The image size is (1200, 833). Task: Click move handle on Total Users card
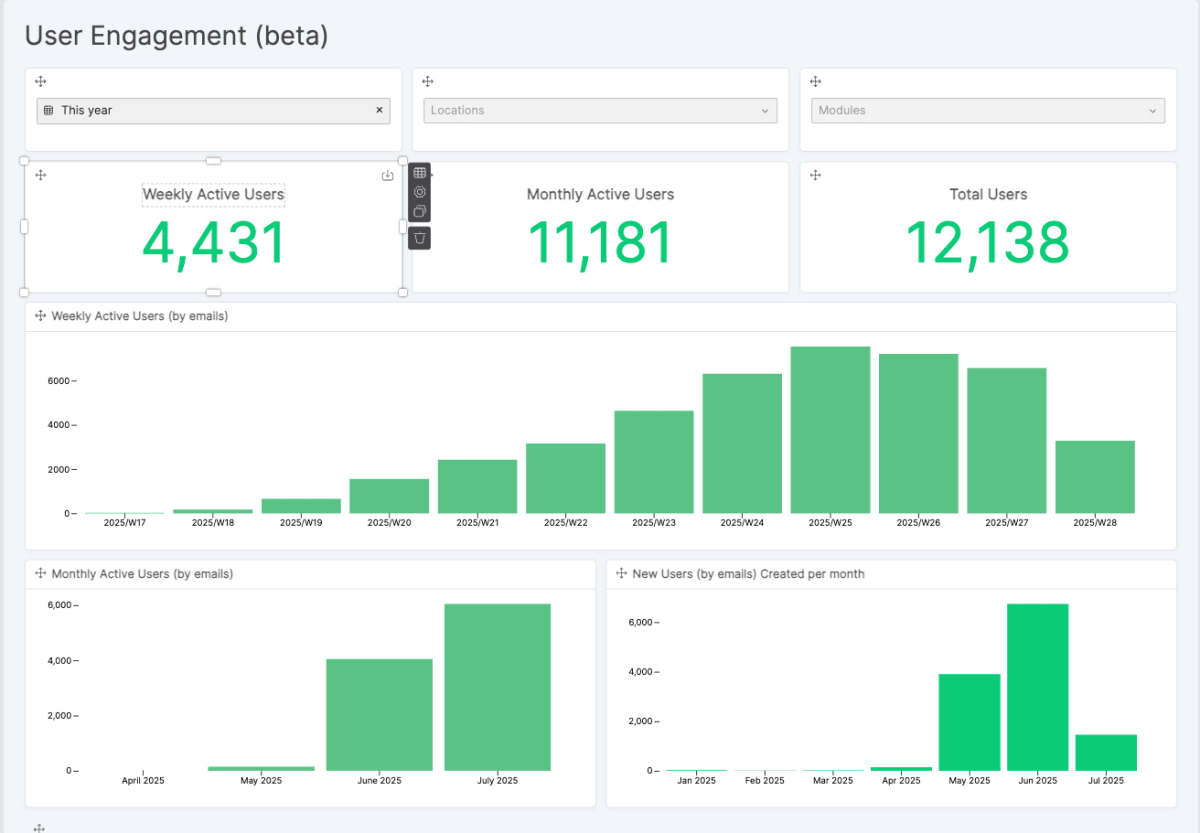[x=815, y=175]
